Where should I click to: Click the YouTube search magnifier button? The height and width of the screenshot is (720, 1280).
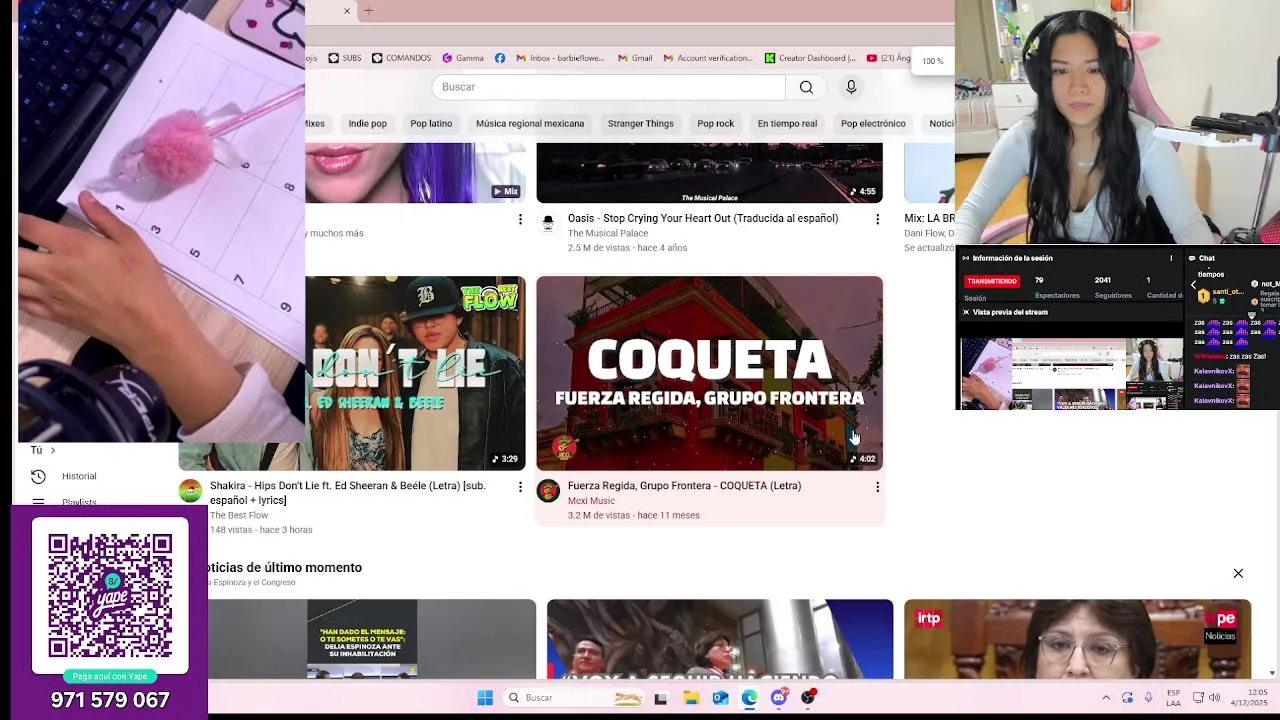806,87
